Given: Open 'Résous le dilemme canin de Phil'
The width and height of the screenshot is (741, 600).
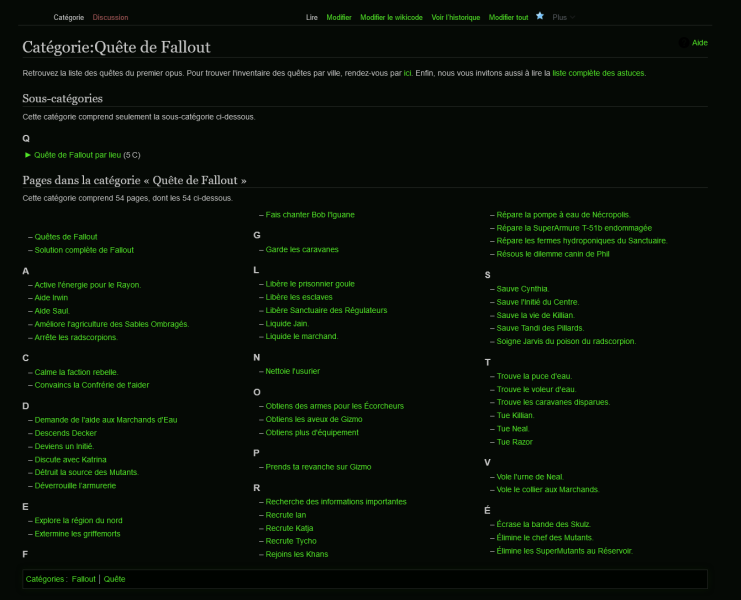Looking at the screenshot, I should (x=553, y=254).
